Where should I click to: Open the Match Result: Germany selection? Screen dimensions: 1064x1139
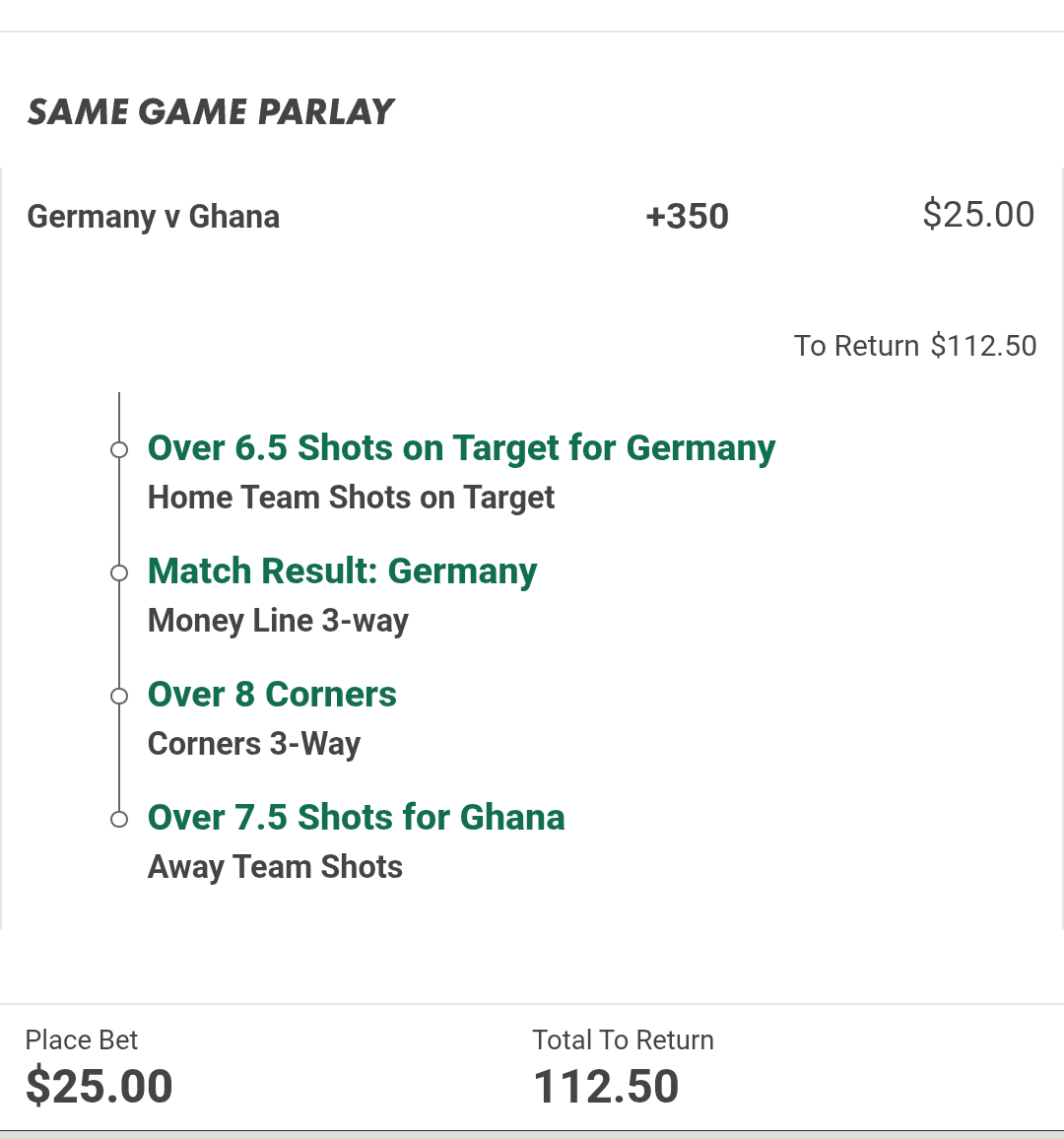click(x=342, y=571)
